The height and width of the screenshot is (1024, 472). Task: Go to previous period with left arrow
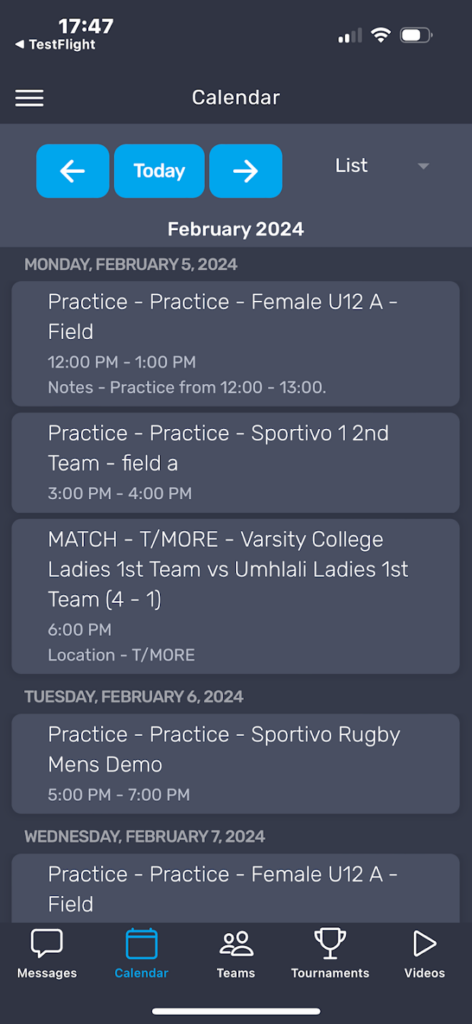pos(72,171)
